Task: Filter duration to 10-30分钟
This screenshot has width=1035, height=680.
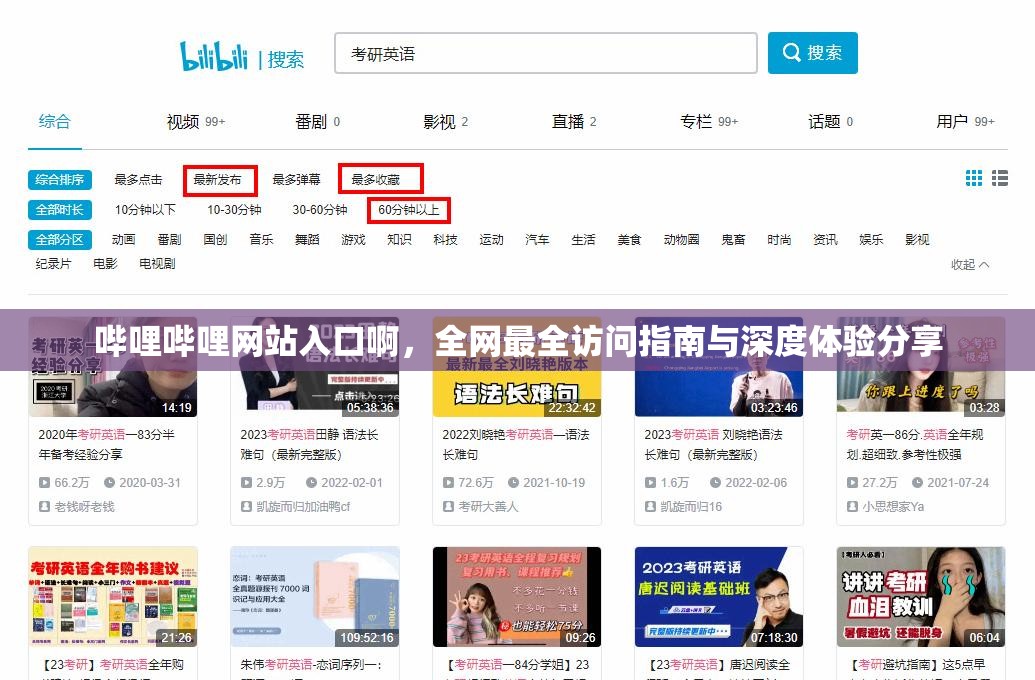Action: tap(234, 210)
